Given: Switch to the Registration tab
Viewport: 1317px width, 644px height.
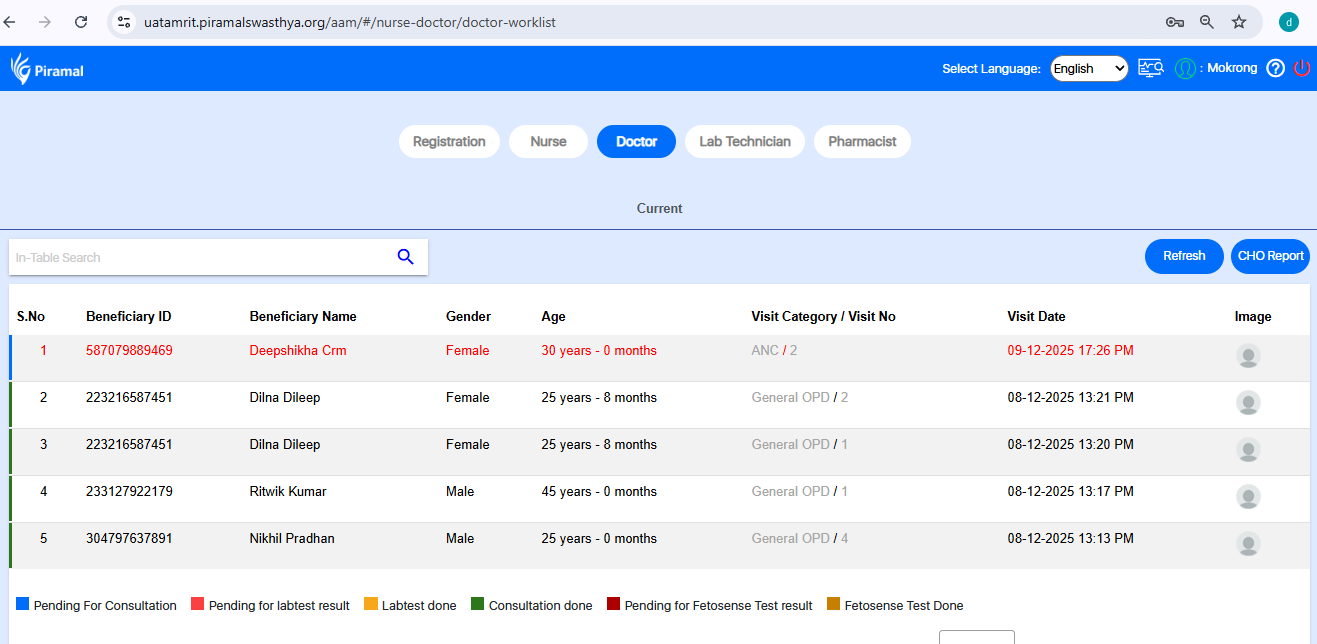Looking at the screenshot, I should tap(449, 142).
